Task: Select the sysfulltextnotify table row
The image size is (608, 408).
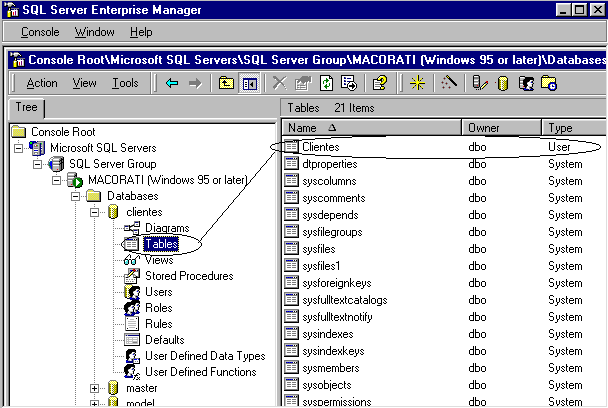Action: [444, 317]
